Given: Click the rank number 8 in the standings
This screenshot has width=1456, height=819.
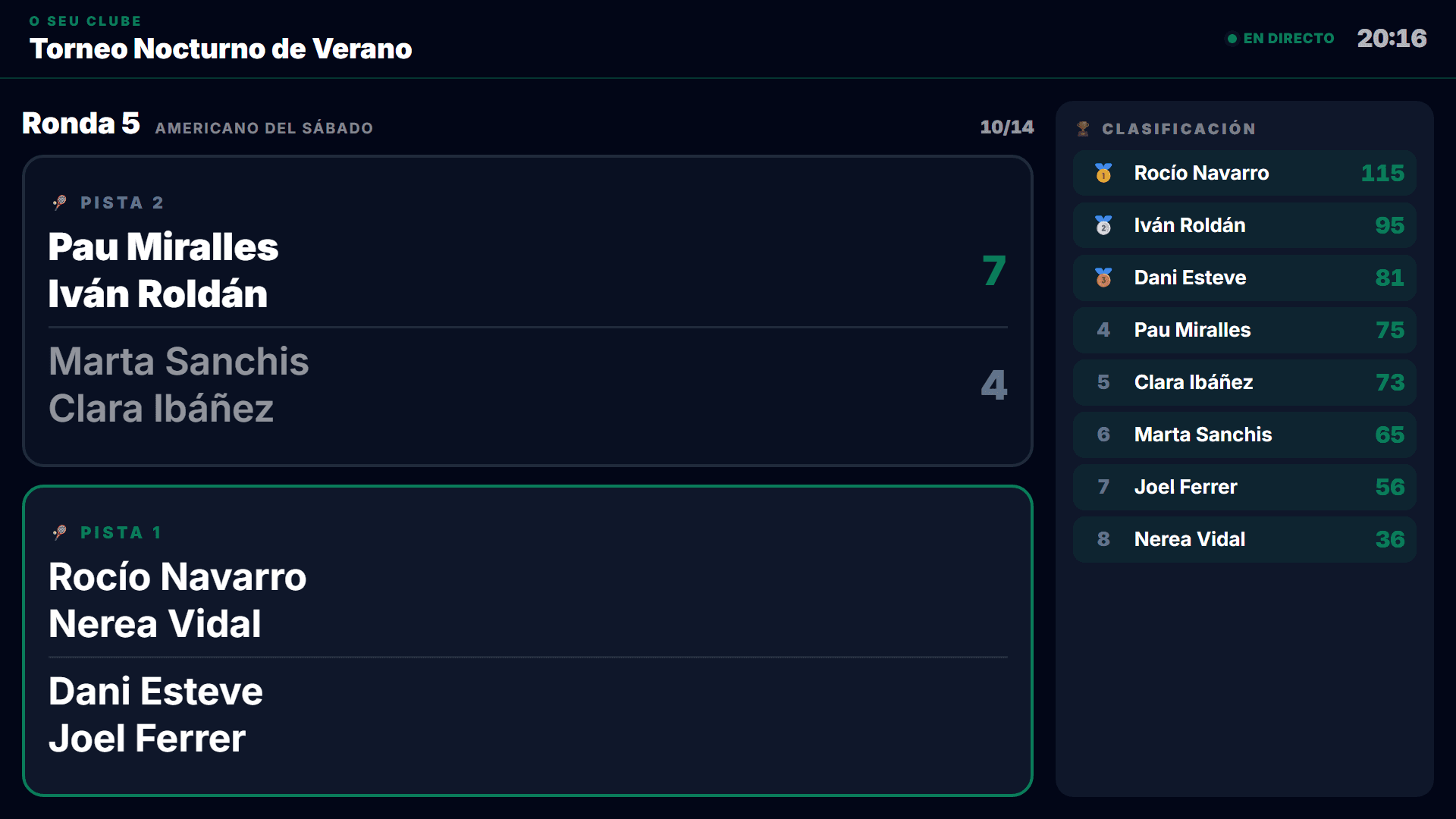Looking at the screenshot, I should [1103, 539].
